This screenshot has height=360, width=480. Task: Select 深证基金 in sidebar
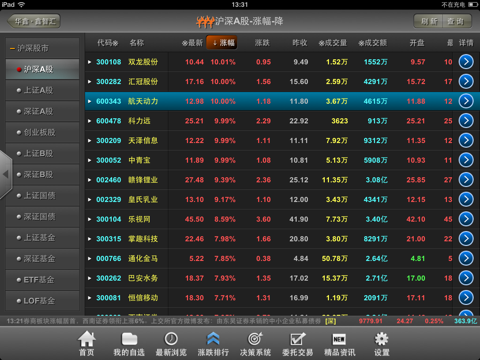42,259
